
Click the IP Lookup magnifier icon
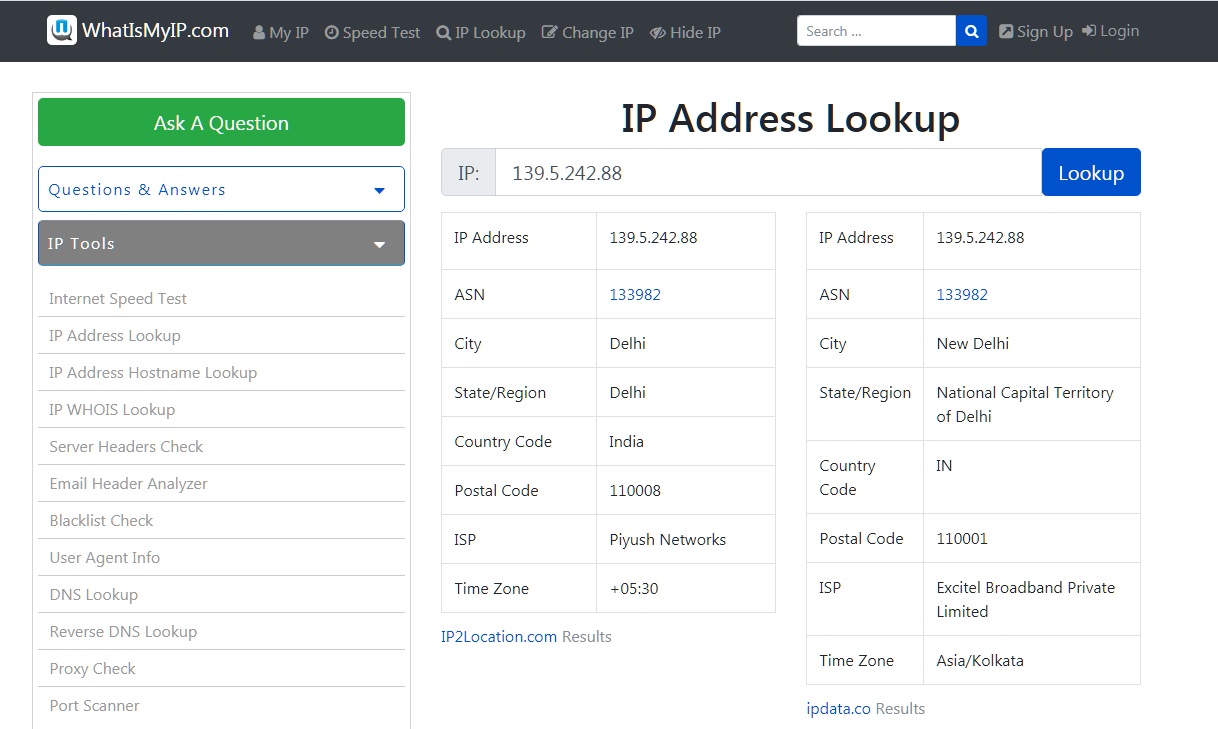444,33
